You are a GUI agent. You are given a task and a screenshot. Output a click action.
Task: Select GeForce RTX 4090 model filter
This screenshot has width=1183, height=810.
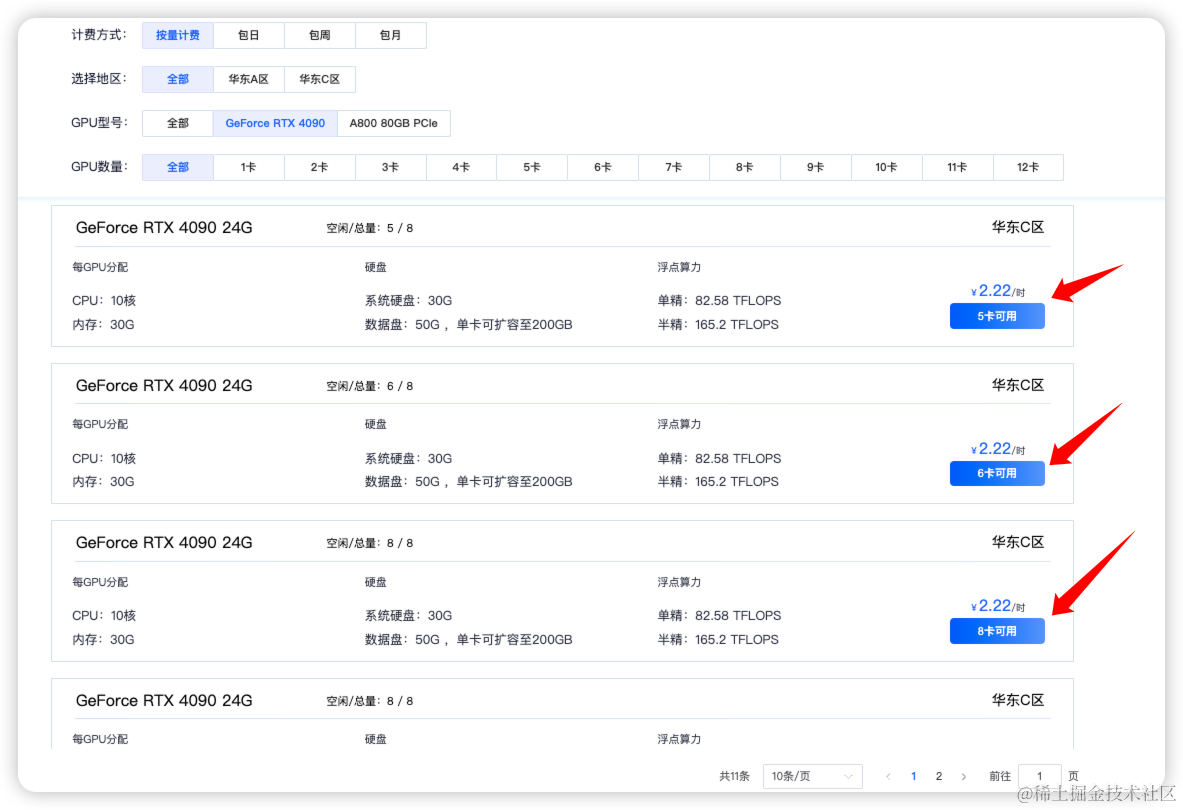pos(275,123)
